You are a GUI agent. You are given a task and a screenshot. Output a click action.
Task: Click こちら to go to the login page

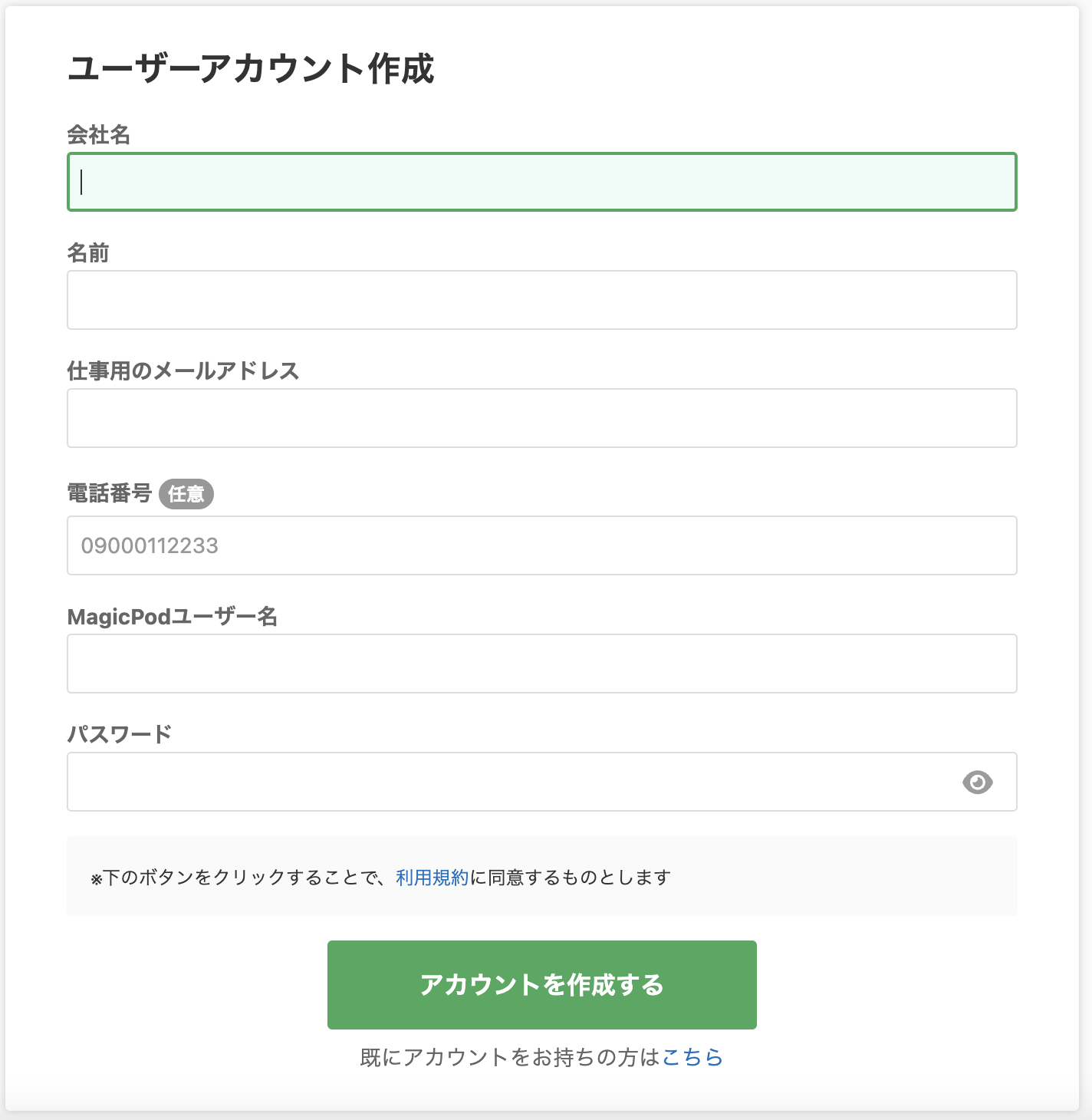[692, 1057]
